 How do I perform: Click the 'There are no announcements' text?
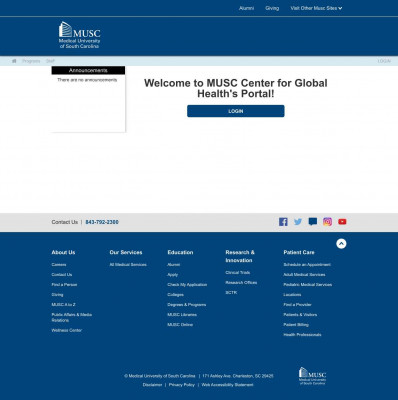point(87,80)
